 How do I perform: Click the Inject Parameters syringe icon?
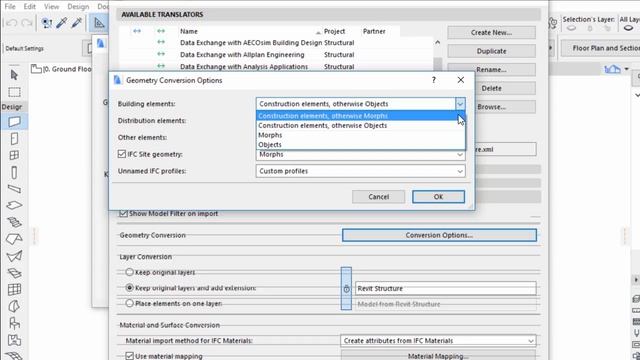pos(77,23)
